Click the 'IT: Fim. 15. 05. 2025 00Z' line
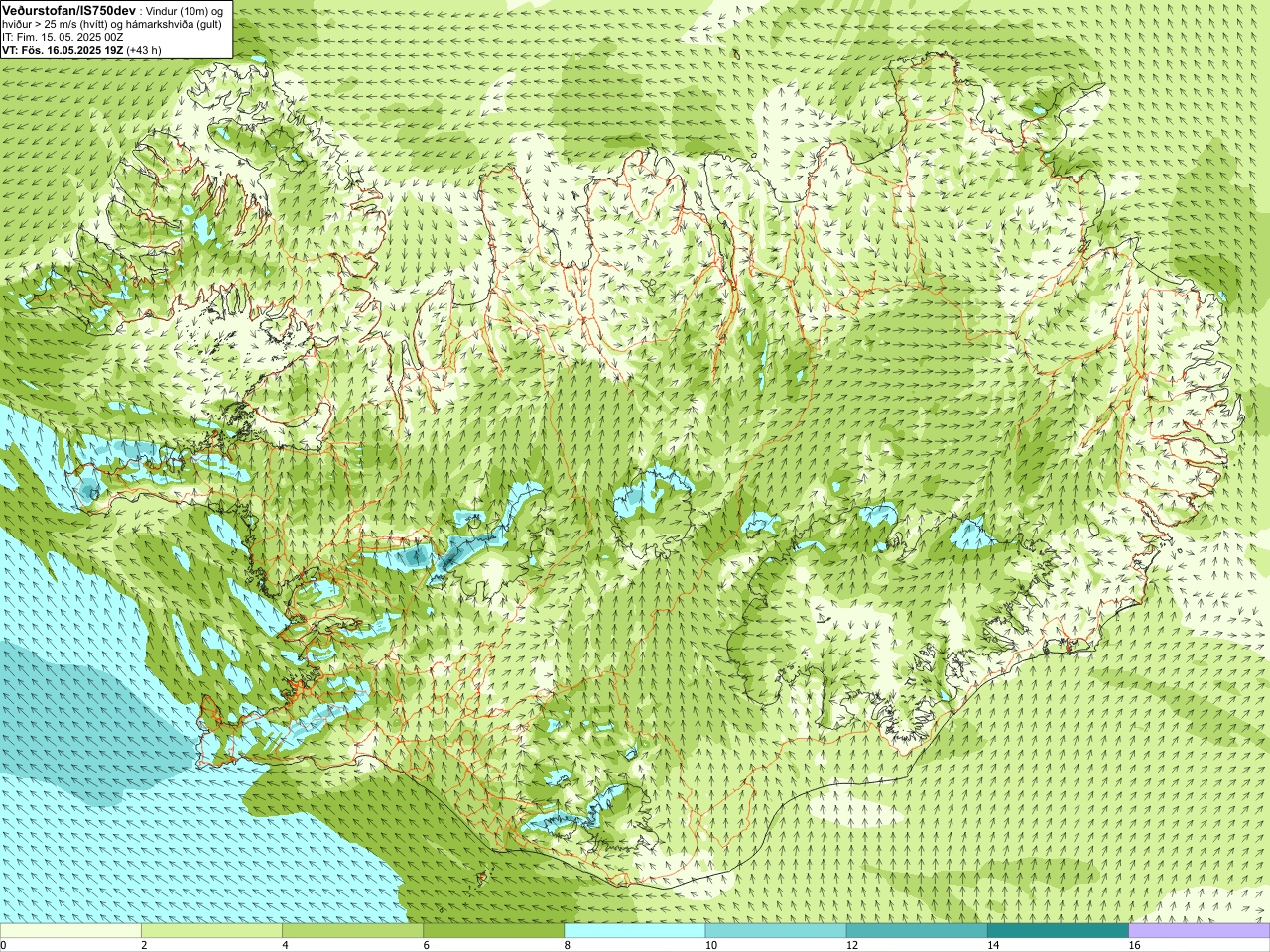1270x952 pixels. tap(63, 37)
